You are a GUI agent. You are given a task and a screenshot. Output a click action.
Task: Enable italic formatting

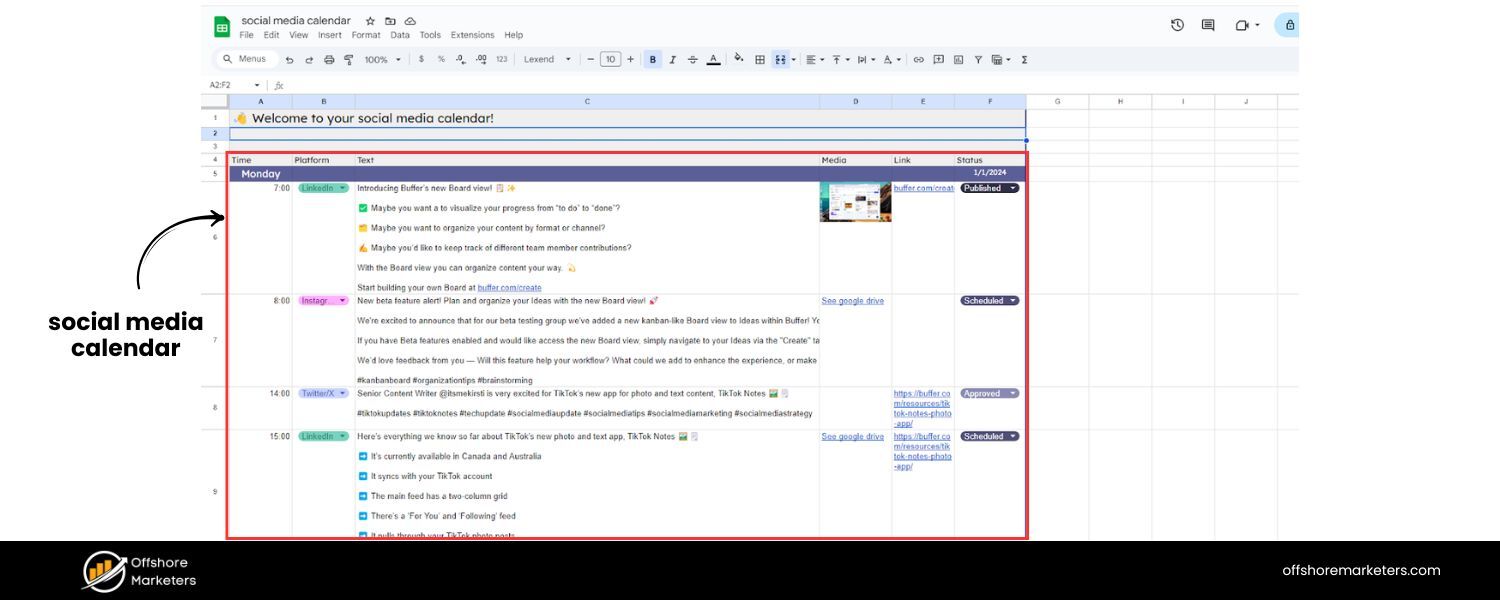tap(673, 59)
